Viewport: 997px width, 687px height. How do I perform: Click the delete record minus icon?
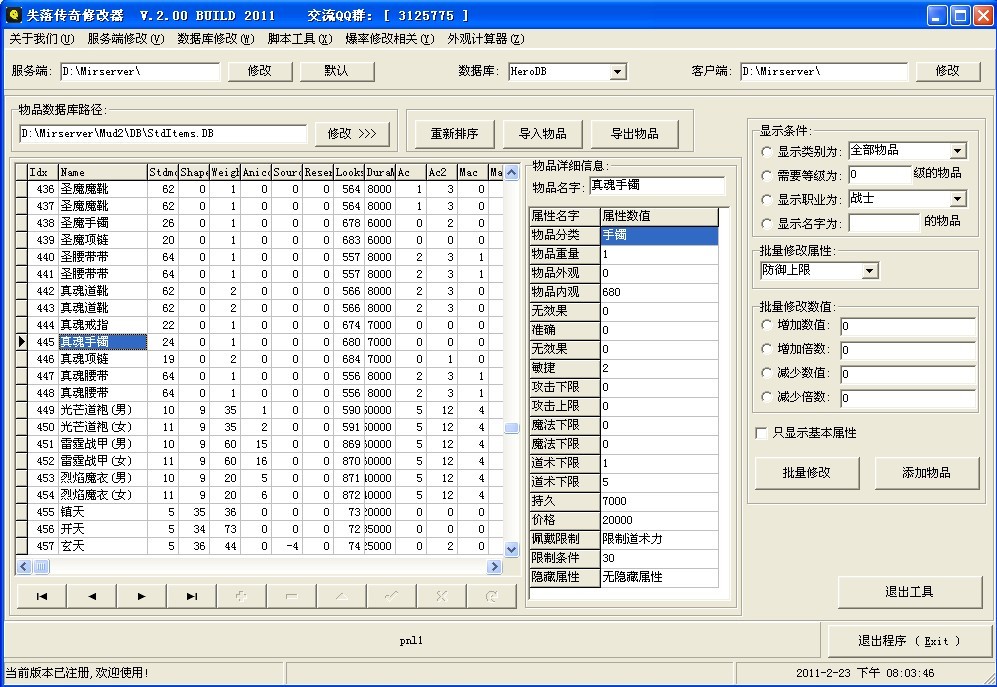click(x=291, y=596)
